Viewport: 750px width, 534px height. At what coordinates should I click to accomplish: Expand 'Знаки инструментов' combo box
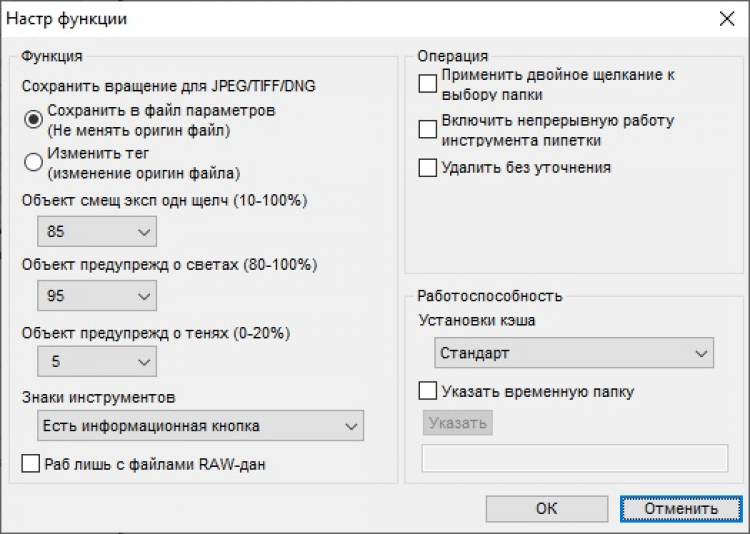click(200, 426)
